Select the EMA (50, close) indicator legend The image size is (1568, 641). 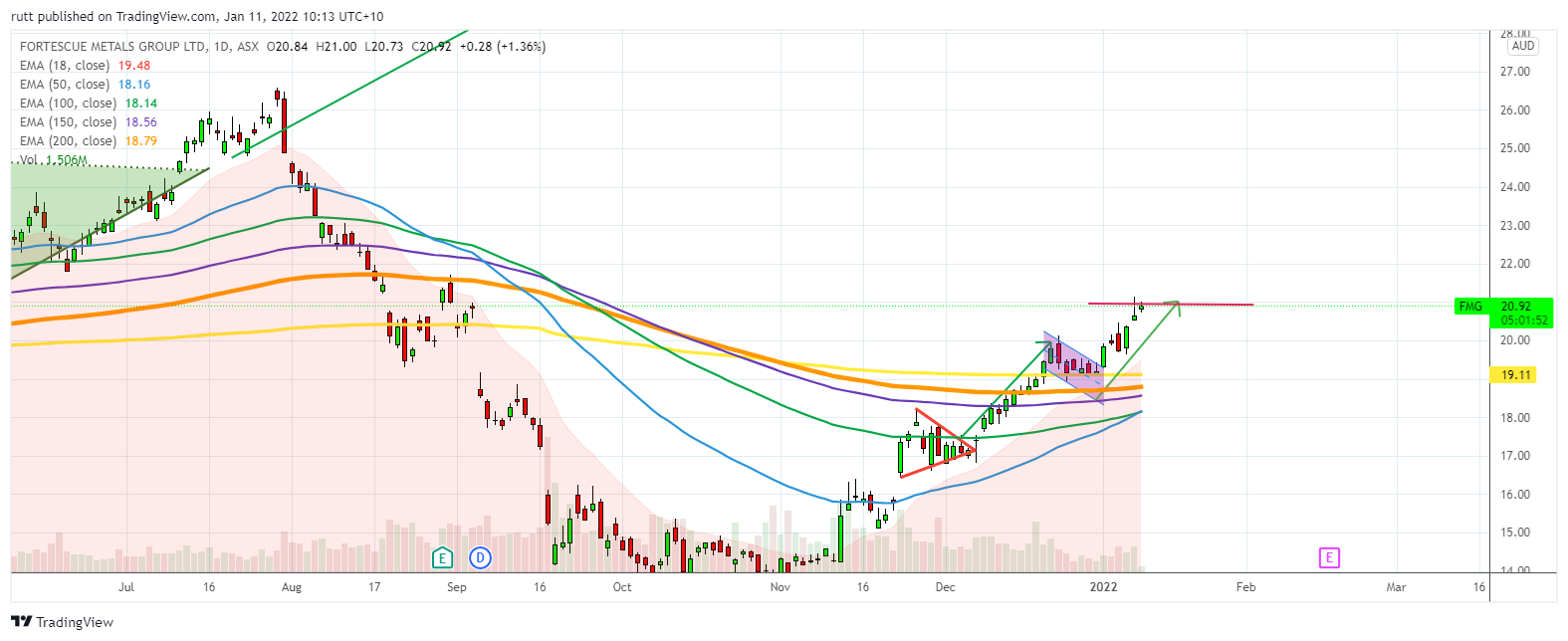(85, 85)
